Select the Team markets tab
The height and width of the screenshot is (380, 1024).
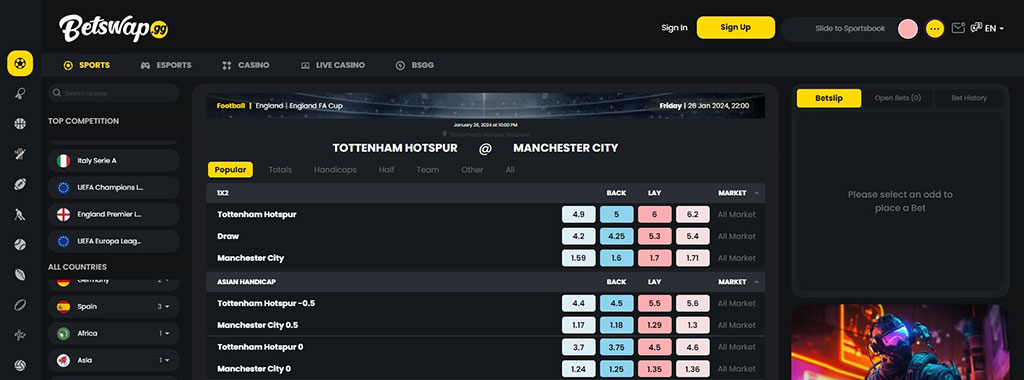pyautogui.click(x=428, y=170)
